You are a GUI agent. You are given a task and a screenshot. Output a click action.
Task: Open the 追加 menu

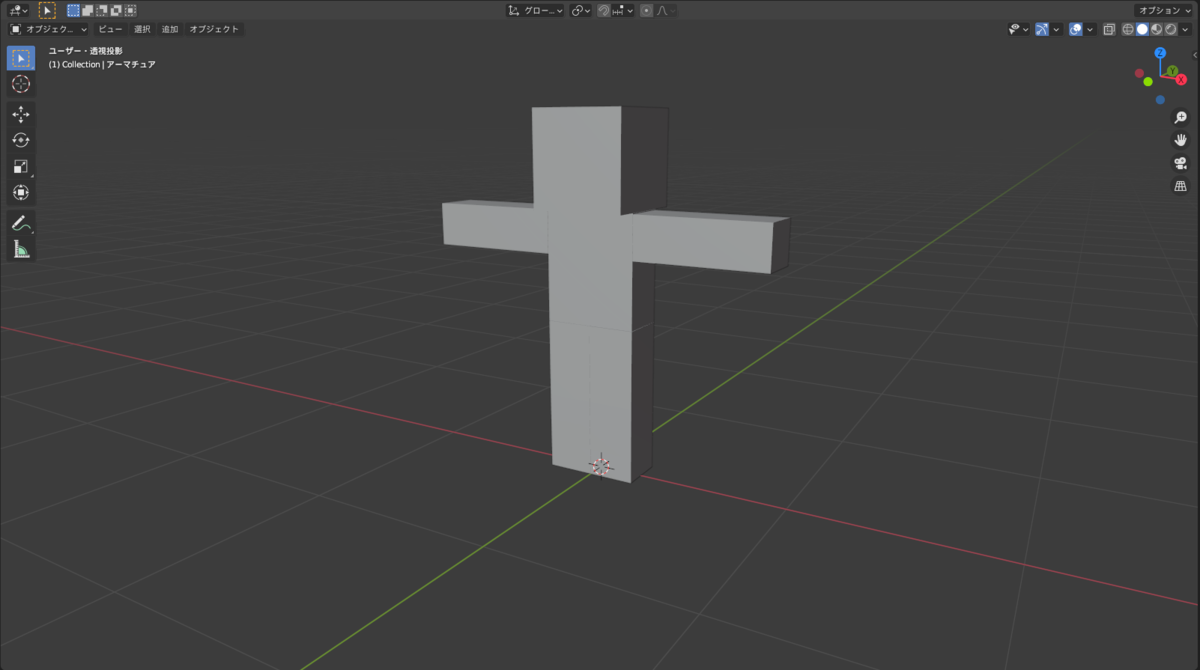point(170,29)
